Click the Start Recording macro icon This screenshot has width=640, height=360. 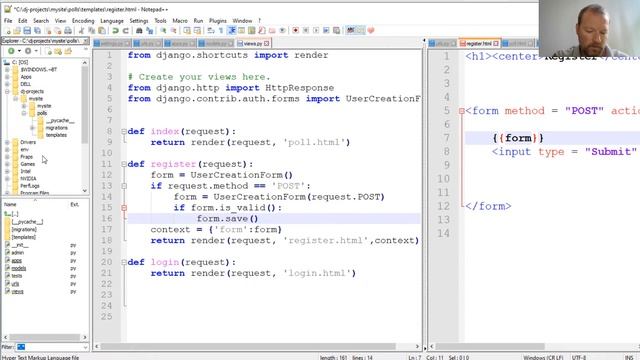(x=296, y=31)
